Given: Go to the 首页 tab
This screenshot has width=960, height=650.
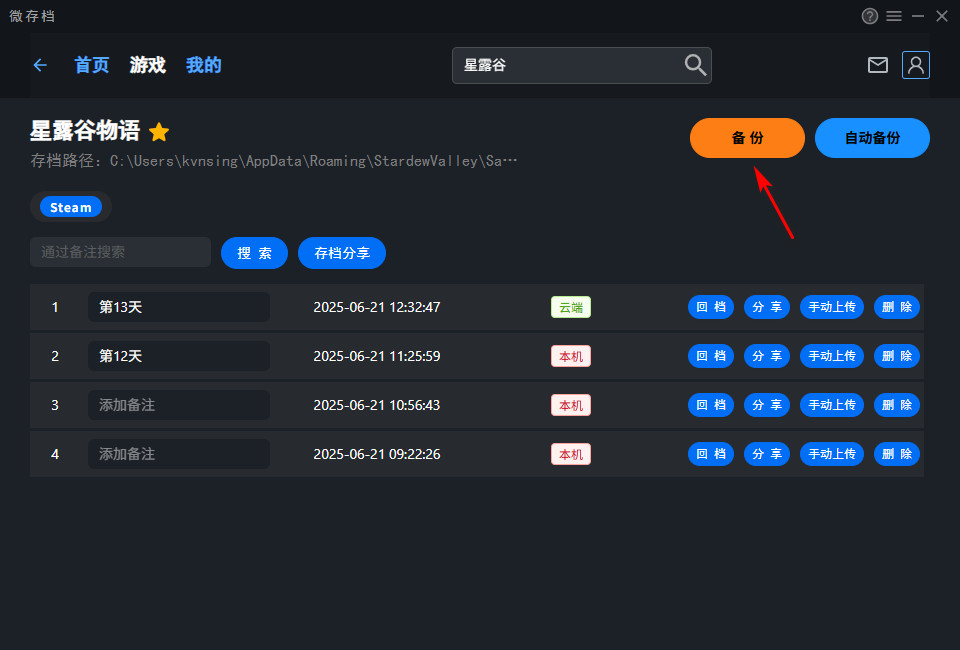Looking at the screenshot, I should pos(92,65).
